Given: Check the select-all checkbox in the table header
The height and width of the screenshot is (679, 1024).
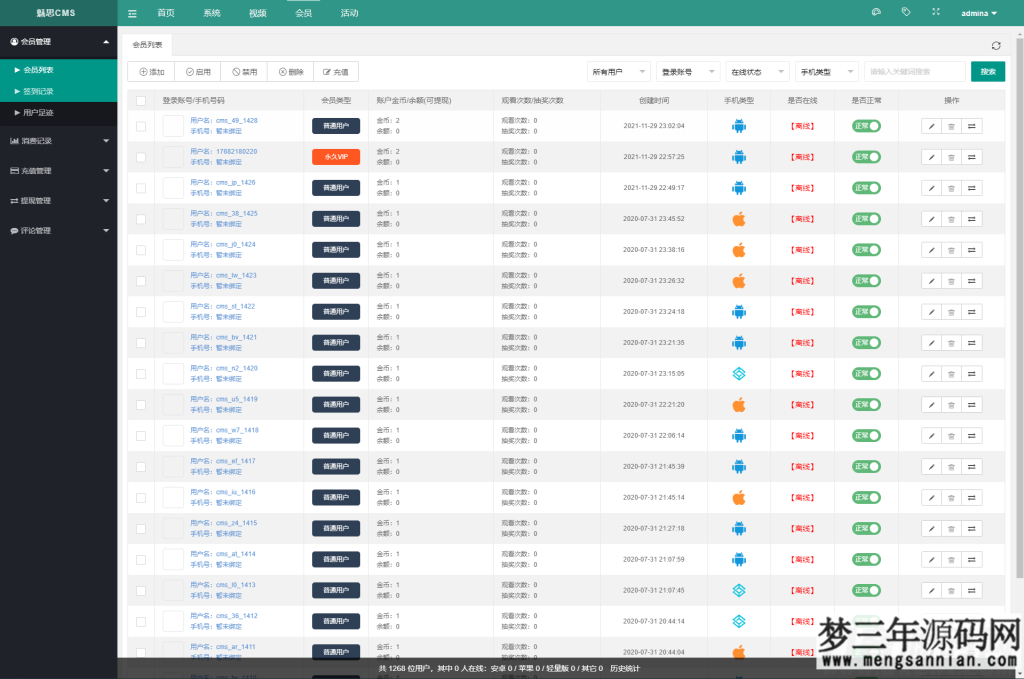Looking at the screenshot, I should (x=140, y=101).
